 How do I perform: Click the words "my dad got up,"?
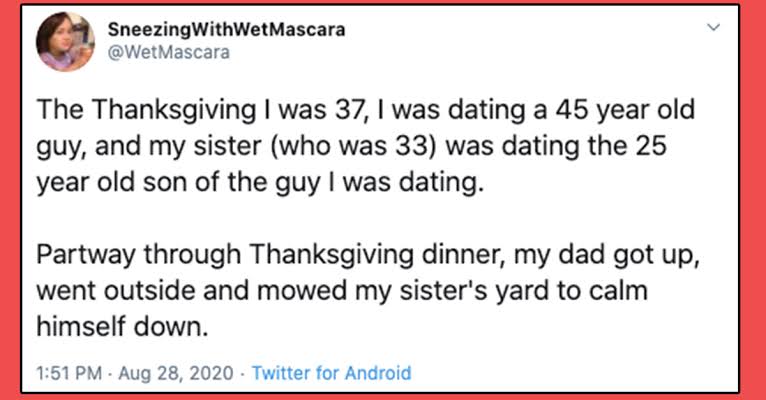click(x=606, y=256)
